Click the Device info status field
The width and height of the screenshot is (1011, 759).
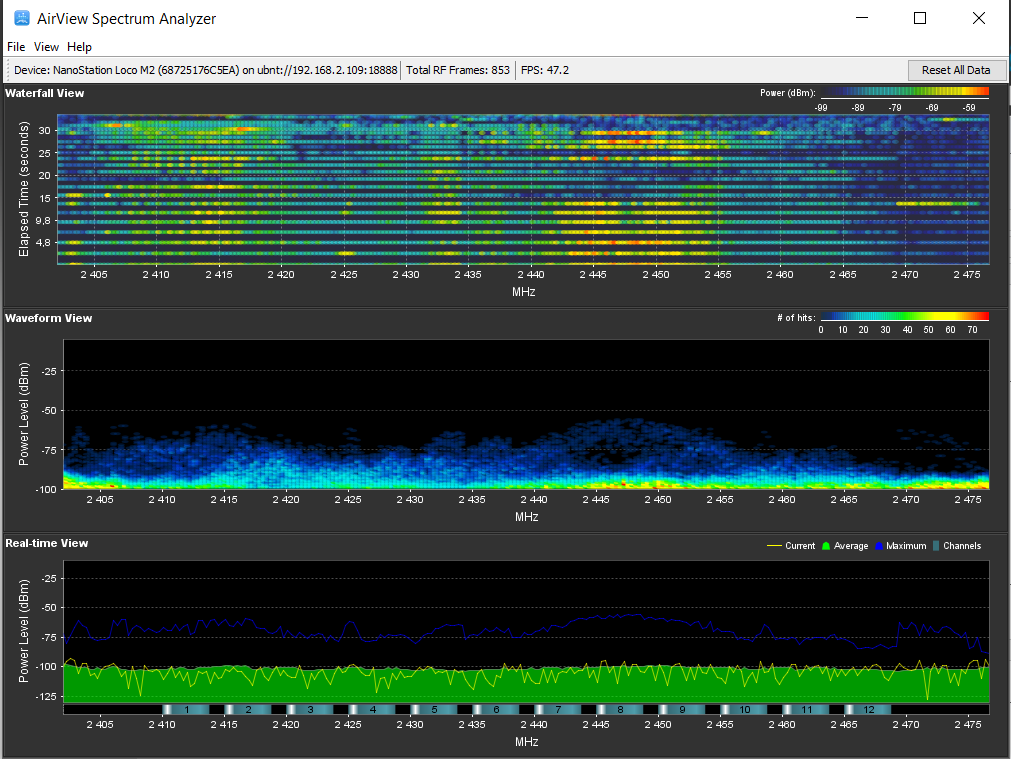pos(206,70)
